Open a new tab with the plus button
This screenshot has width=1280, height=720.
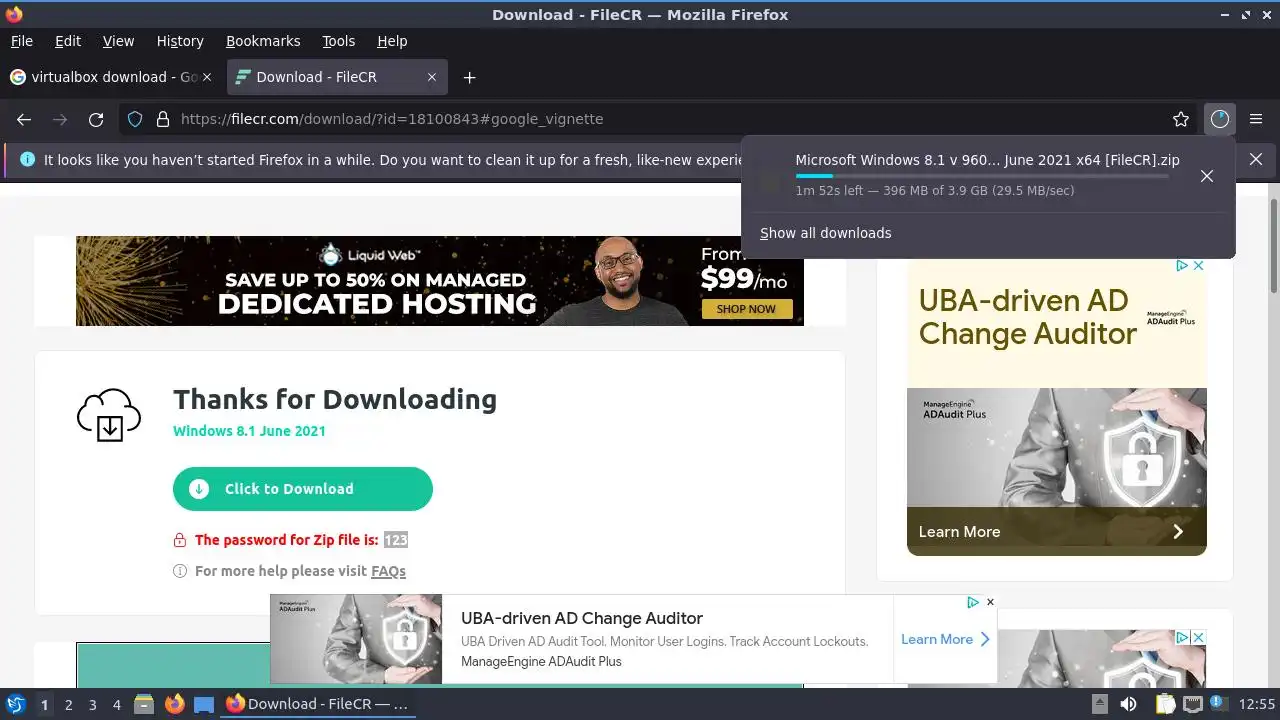(x=469, y=77)
